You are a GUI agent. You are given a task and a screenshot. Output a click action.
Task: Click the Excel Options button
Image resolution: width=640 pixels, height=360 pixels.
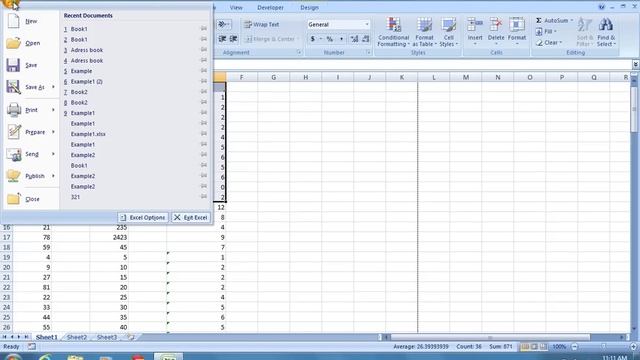143,218
